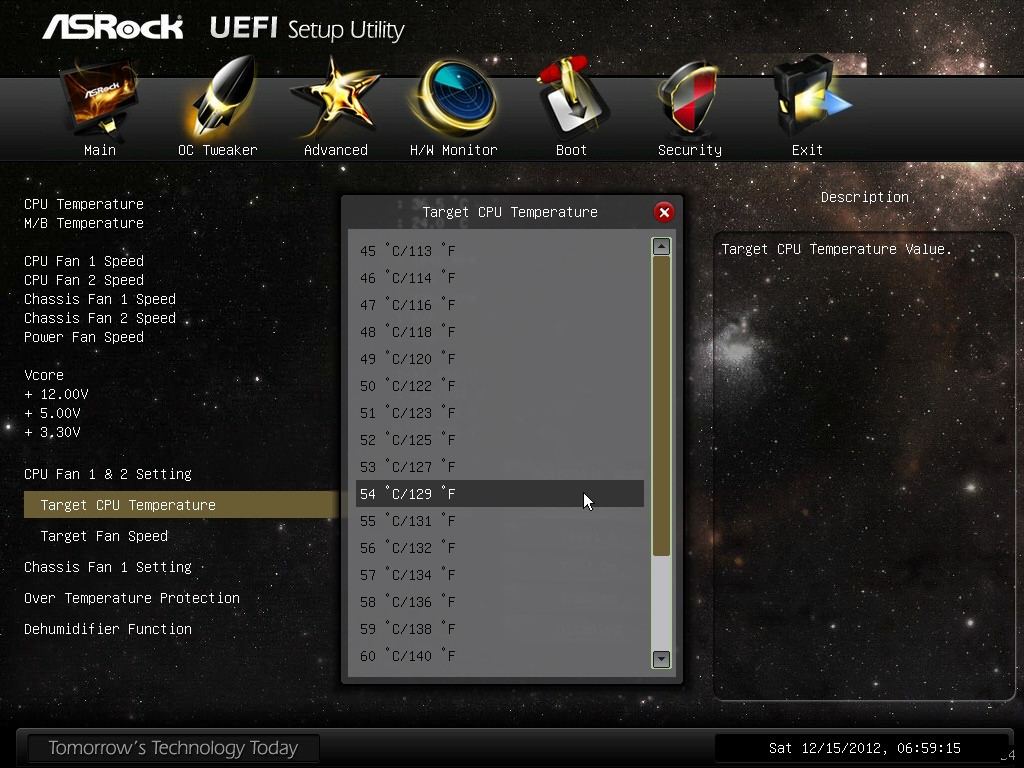Click Power Fan Speed label
Image resolution: width=1024 pixels, height=768 pixels.
(84, 337)
